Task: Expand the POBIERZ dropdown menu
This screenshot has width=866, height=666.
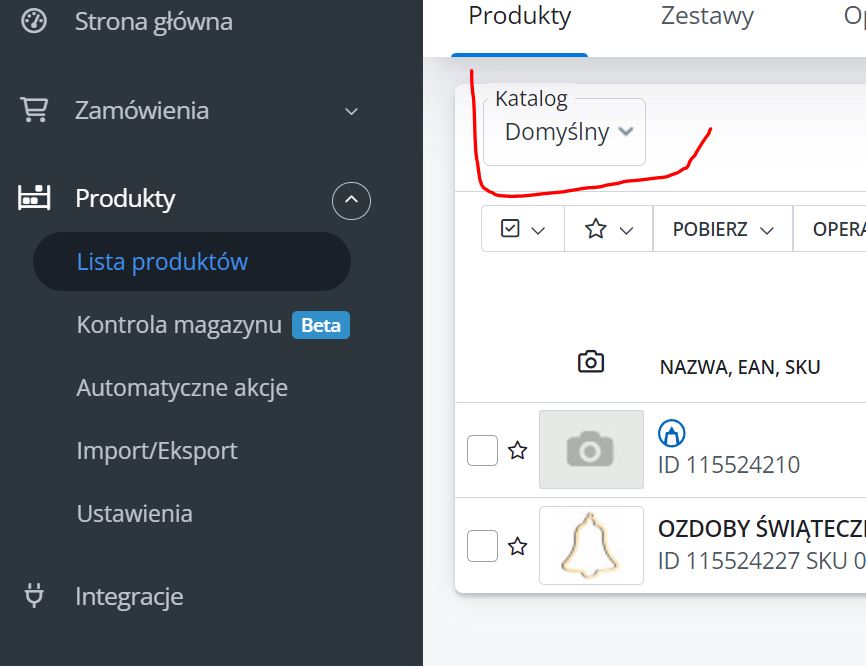Action: (723, 229)
